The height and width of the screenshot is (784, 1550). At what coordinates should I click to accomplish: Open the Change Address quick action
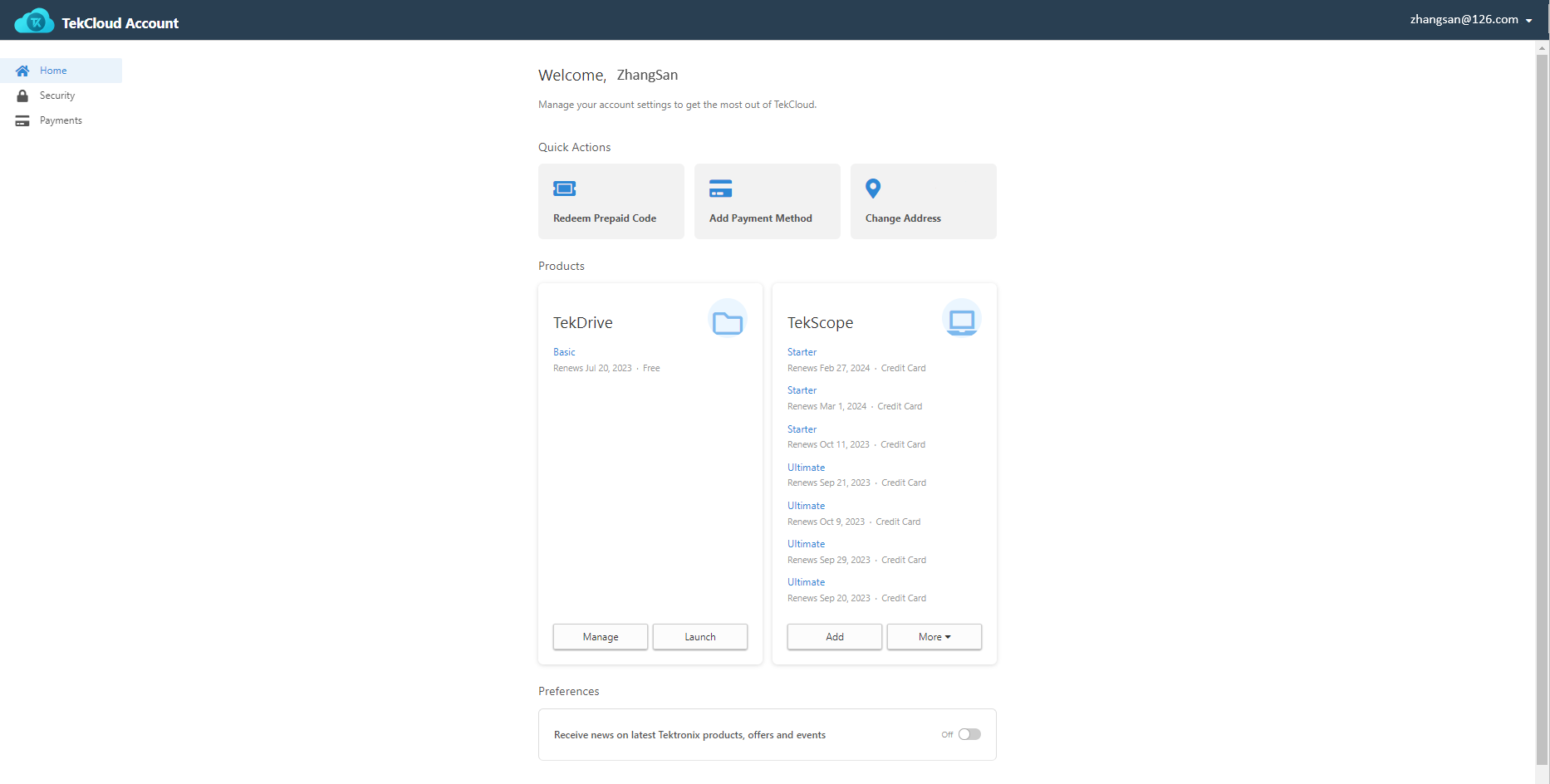924,201
